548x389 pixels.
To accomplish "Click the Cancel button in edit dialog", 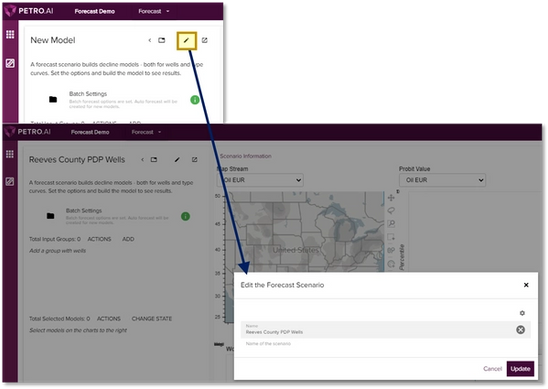I will point(492,369).
